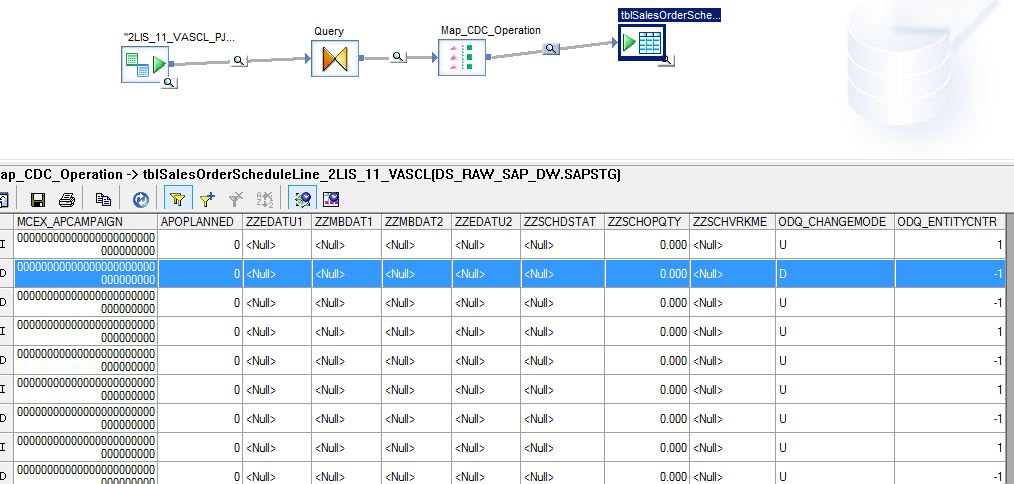Click the ZZMBDAT1 column header
The image size is (1014, 484).
pyautogui.click(x=347, y=221)
